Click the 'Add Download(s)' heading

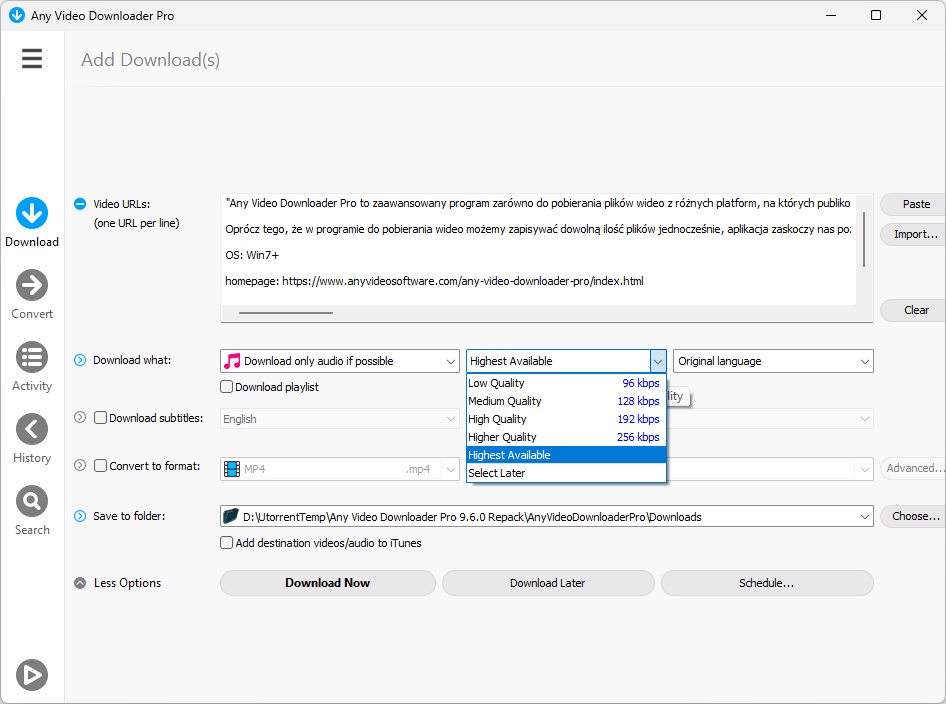tap(151, 60)
